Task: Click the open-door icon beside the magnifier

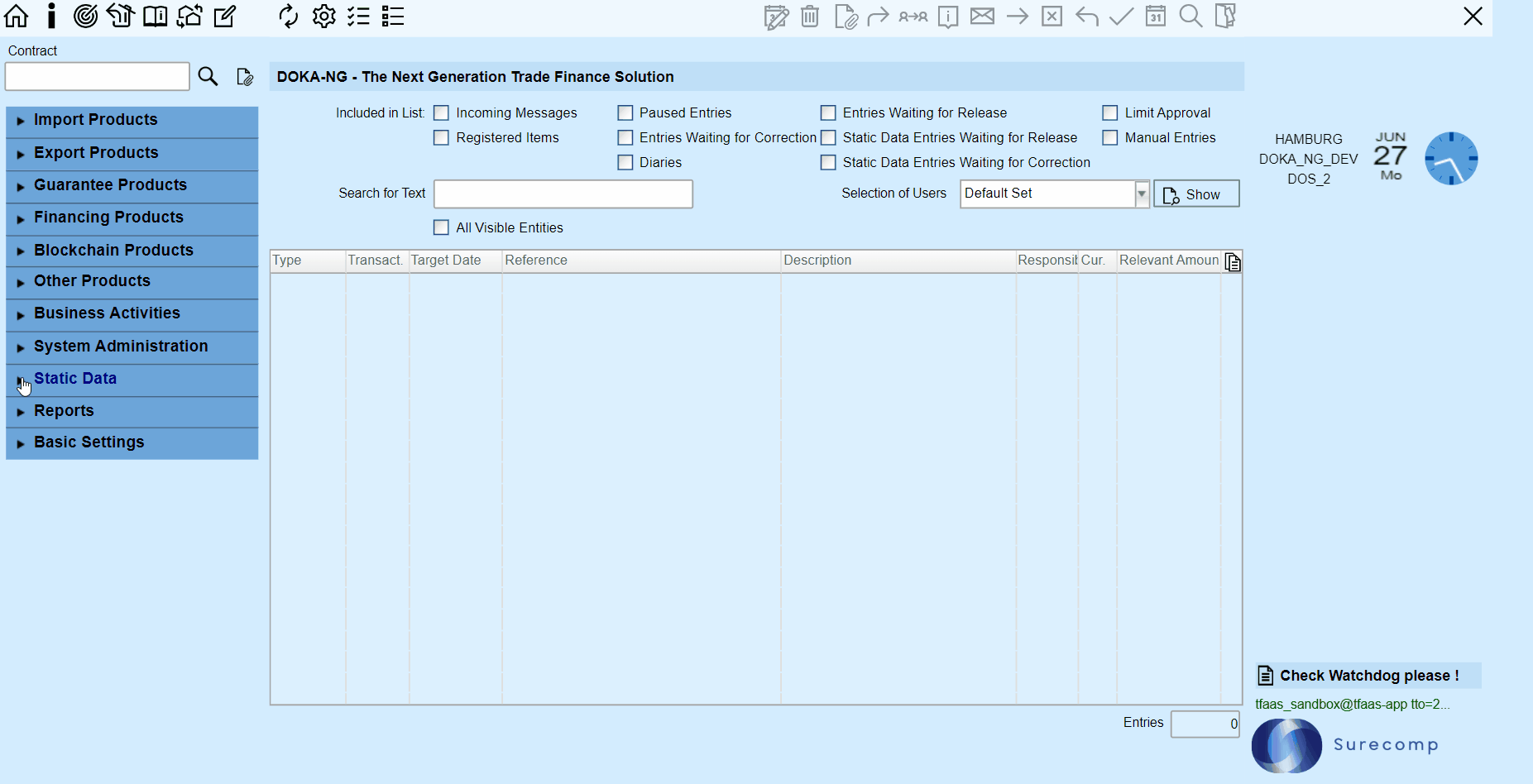Action: coord(1225,17)
